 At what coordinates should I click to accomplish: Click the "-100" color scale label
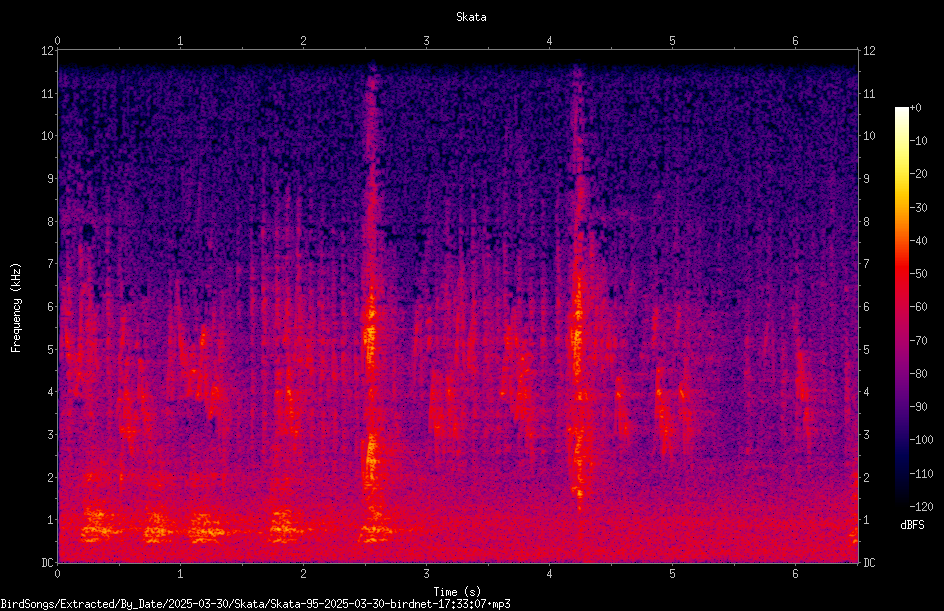click(921, 439)
